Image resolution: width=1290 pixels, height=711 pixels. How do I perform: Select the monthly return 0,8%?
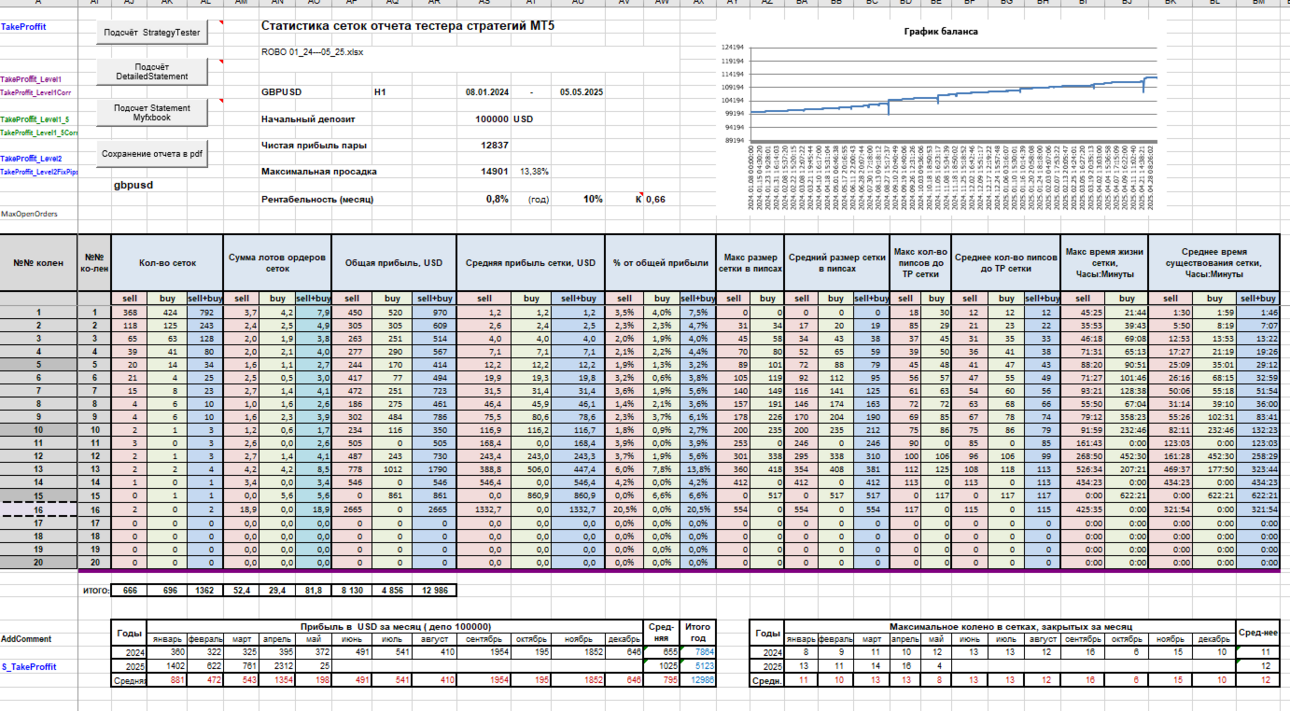pyautogui.click(x=497, y=199)
